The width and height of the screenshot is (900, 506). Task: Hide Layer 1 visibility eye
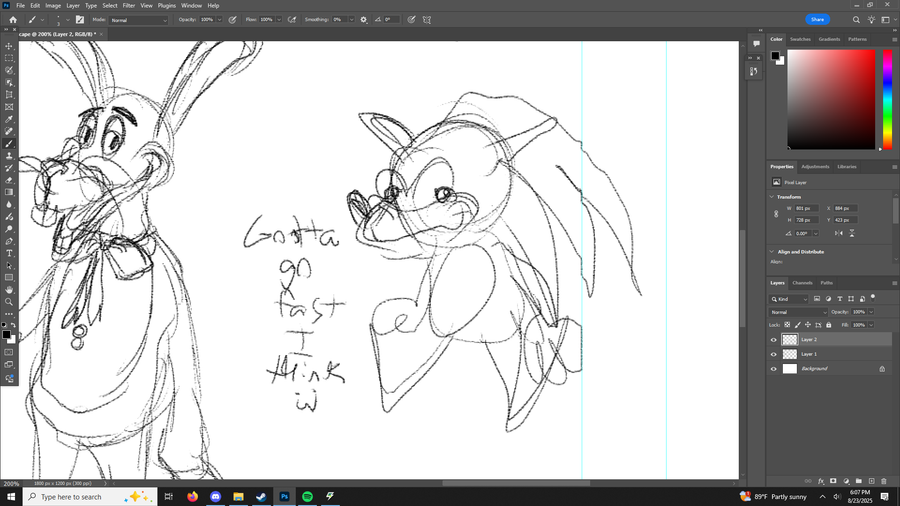pyautogui.click(x=773, y=355)
